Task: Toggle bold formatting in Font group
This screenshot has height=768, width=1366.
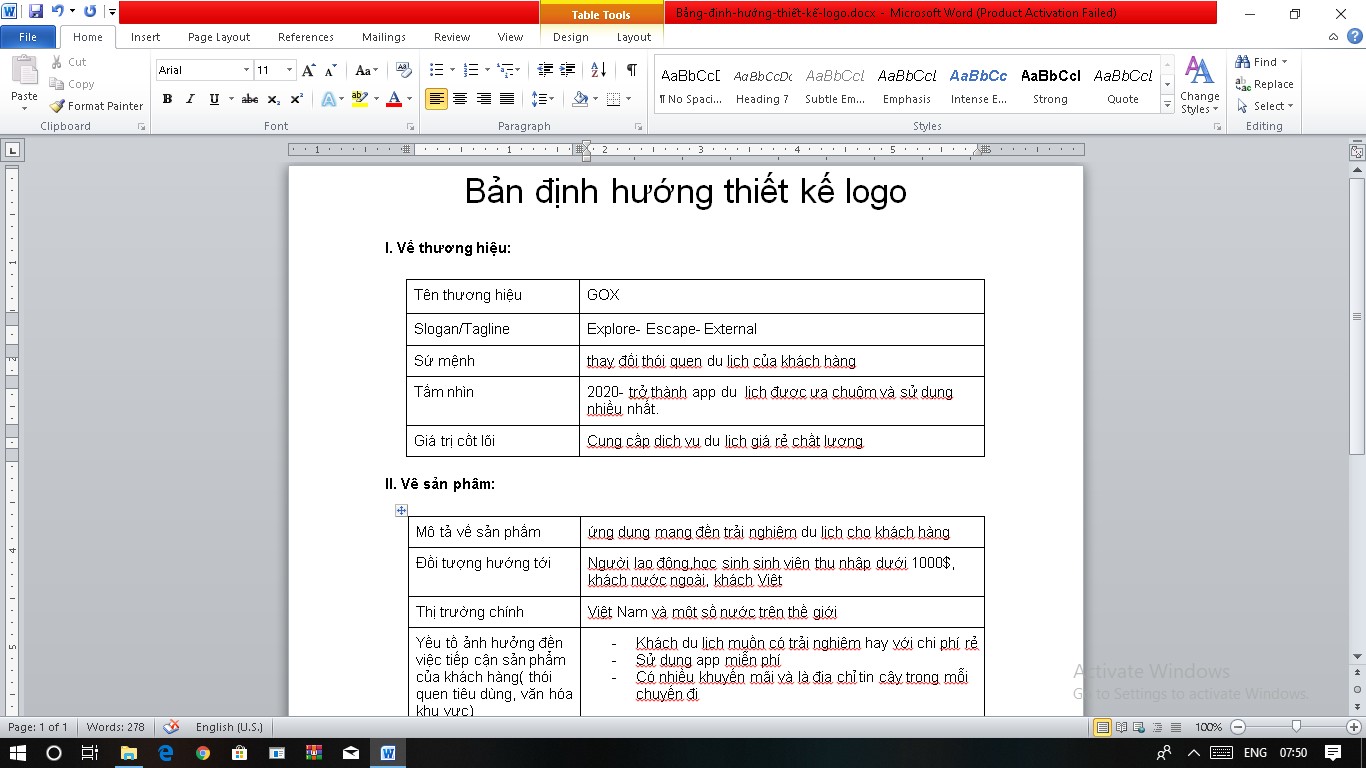Action: tap(167, 99)
